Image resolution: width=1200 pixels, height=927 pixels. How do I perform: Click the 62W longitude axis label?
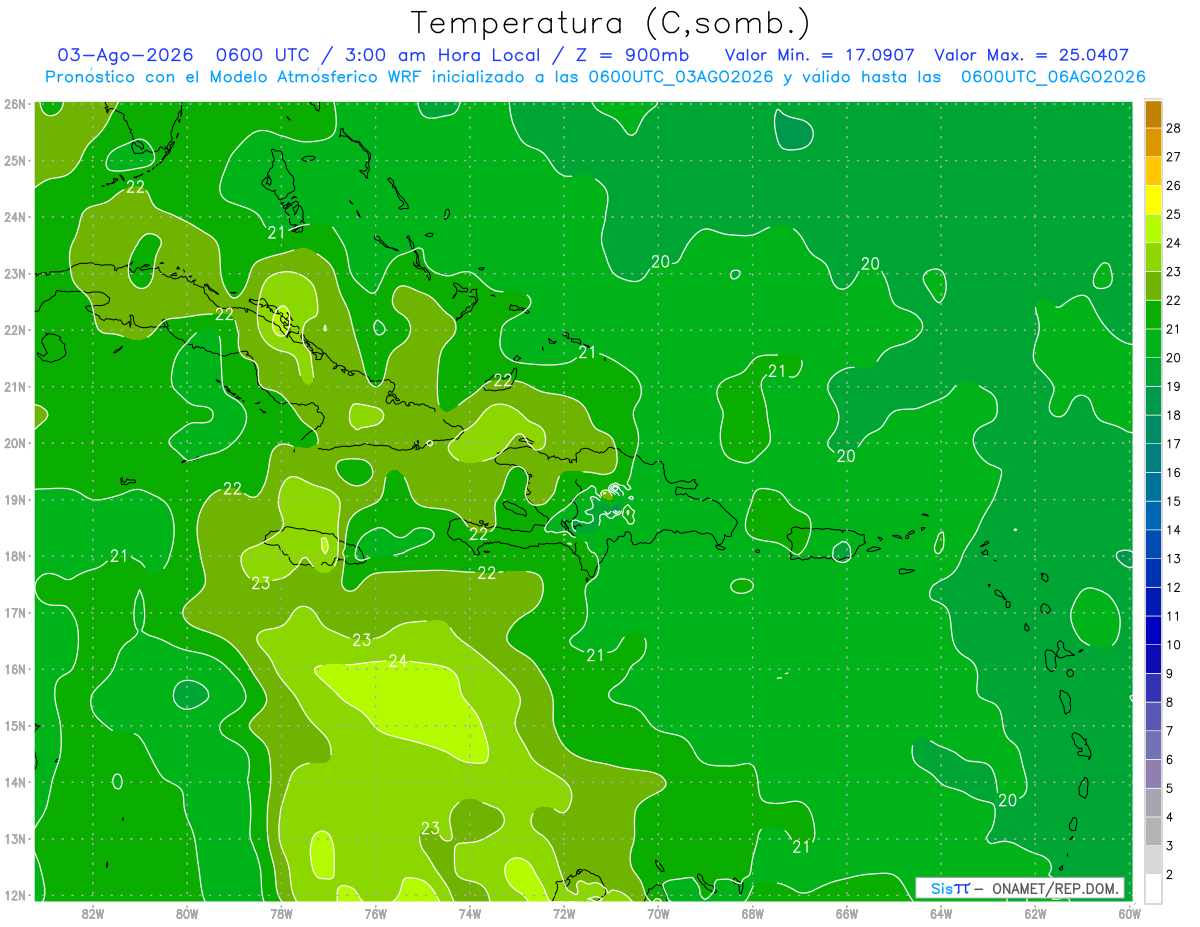[1035, 914]
